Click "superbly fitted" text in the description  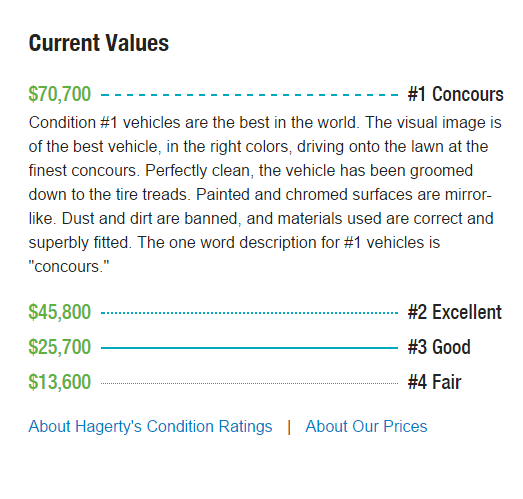pyautogui.click(x=79, y=243)
